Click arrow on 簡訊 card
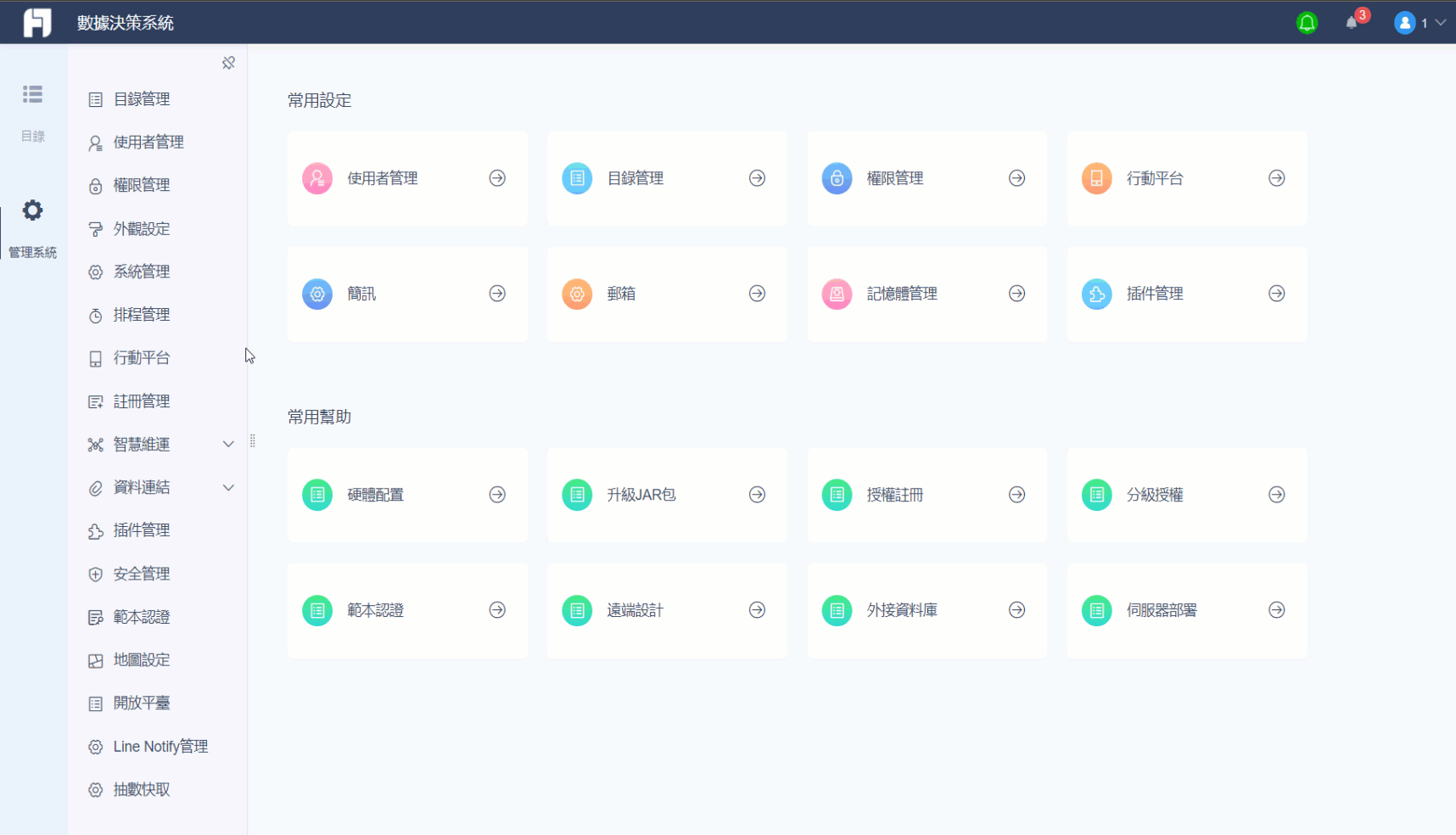 point(498,294)
